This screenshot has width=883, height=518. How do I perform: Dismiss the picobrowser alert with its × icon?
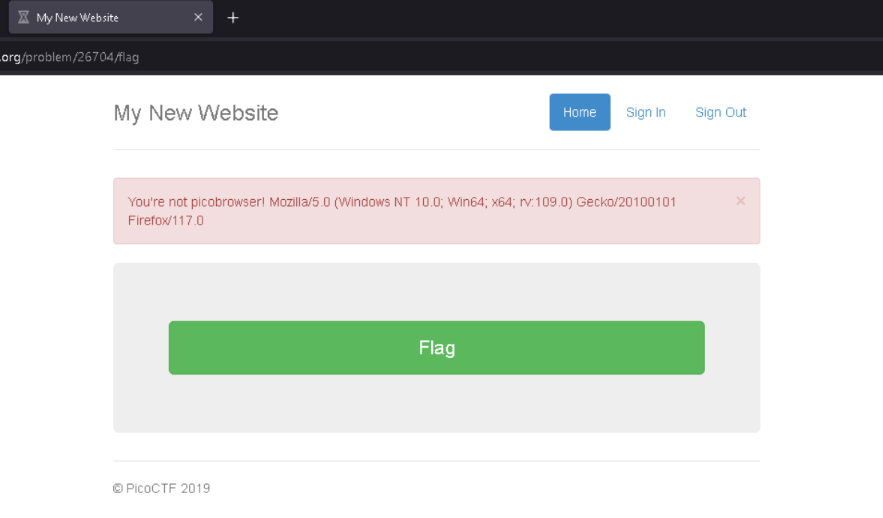click(x=740, y=201)
